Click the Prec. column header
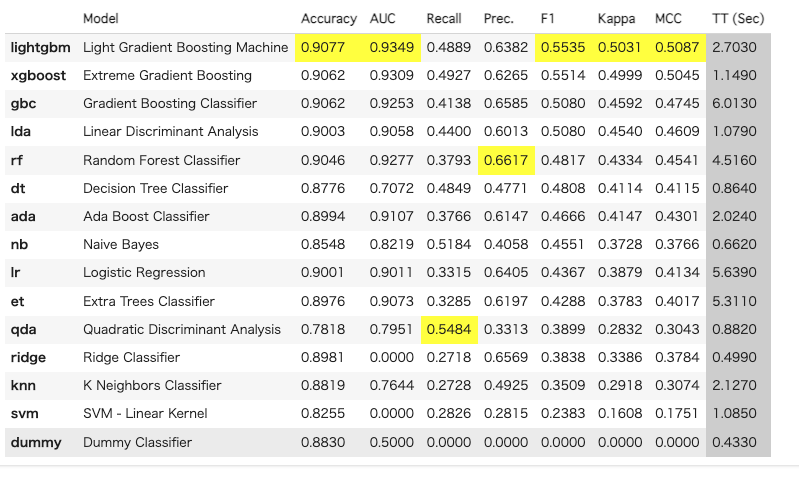The width and height of the screenshot is (799, 481). click(x=498, y=19)
